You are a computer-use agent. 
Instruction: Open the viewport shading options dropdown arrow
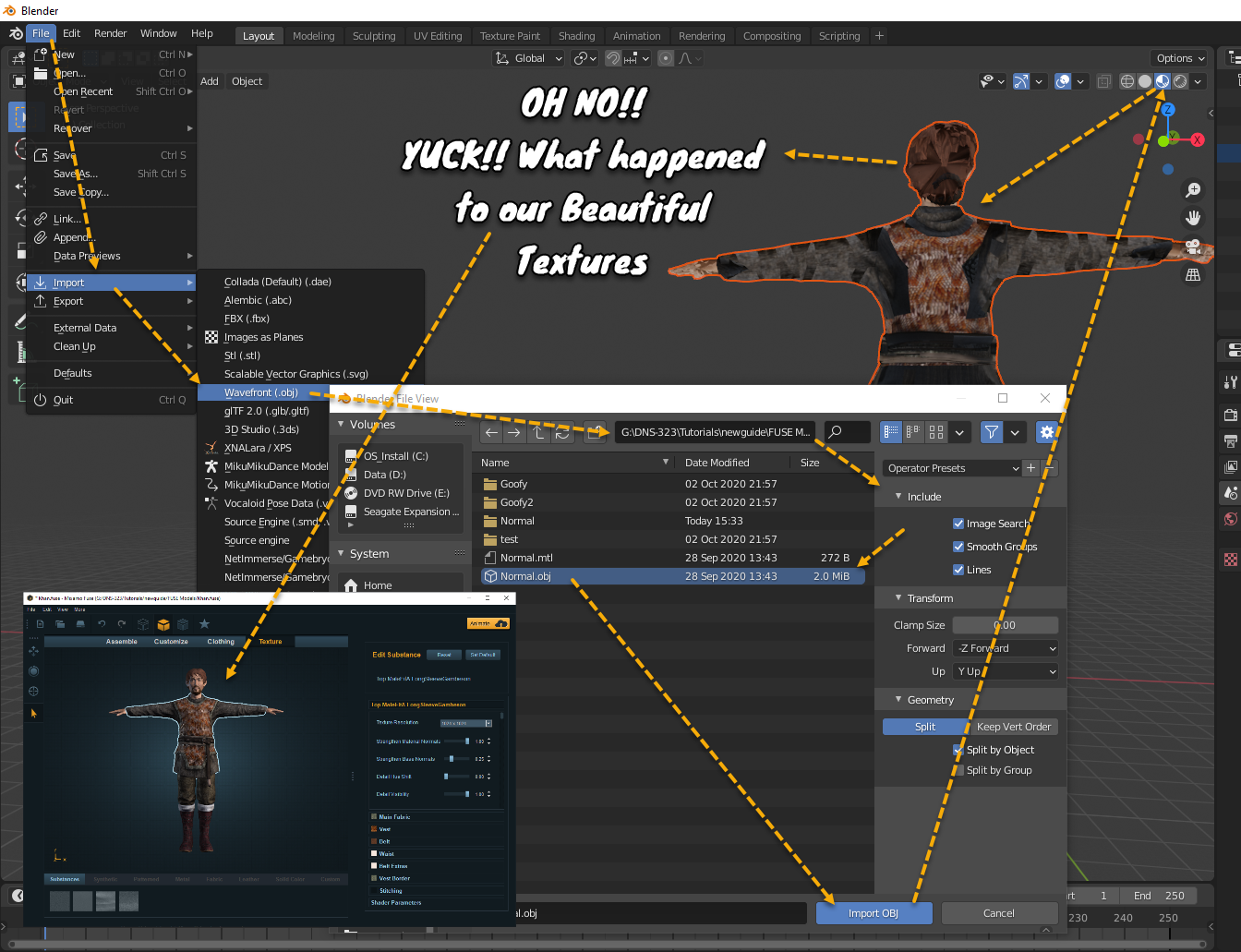coord(1198,81)
